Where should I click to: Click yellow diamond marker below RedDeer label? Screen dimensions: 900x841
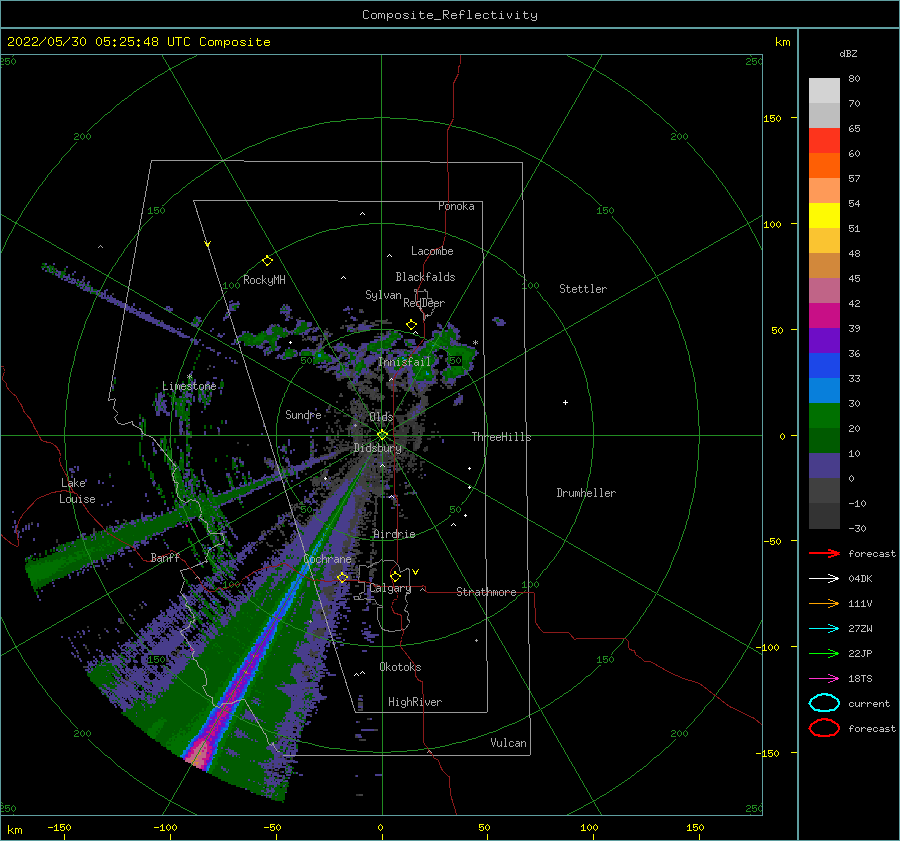point(411,325)
